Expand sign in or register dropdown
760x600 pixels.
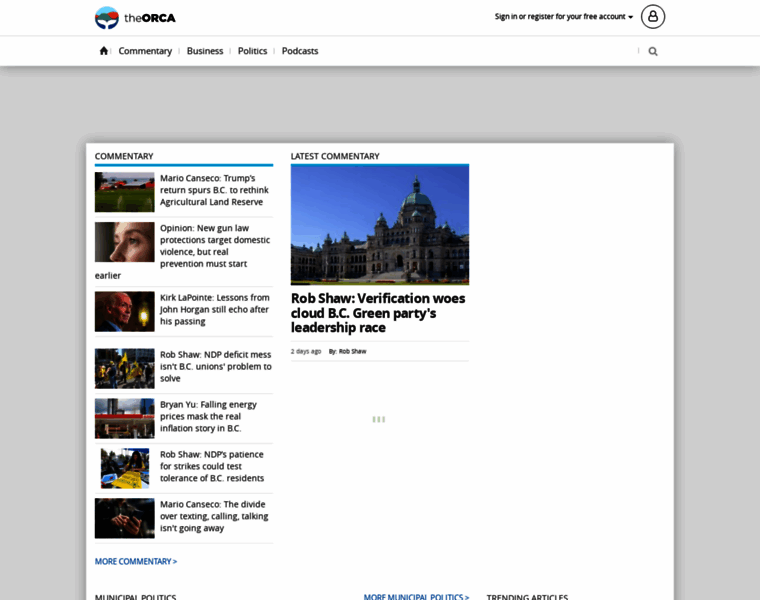pos(564,17)
